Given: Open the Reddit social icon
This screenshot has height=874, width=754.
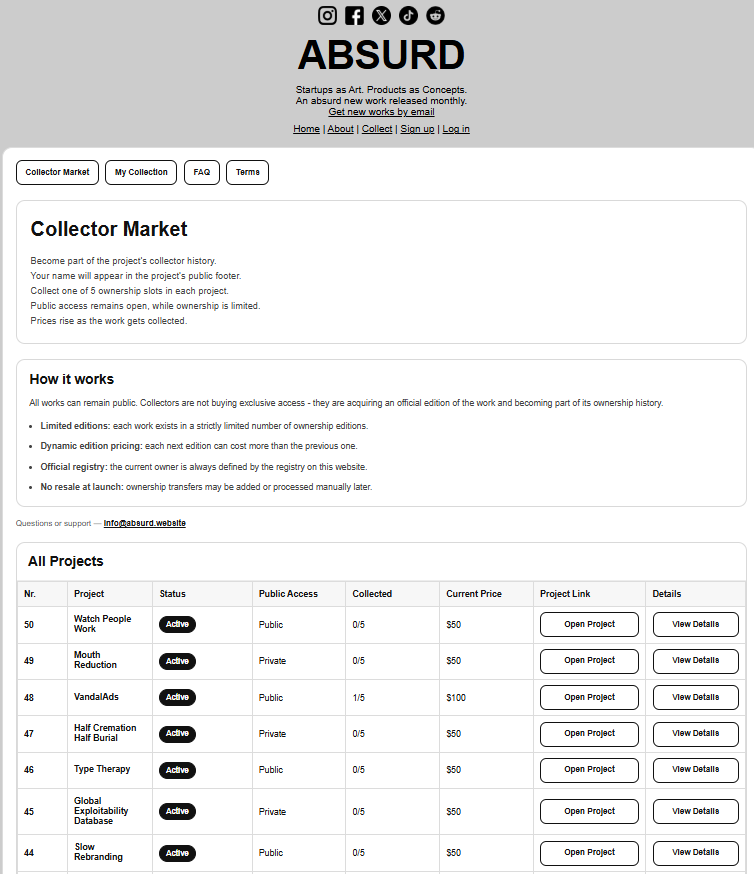Looking at the screenshot, I should pos(435,16).
